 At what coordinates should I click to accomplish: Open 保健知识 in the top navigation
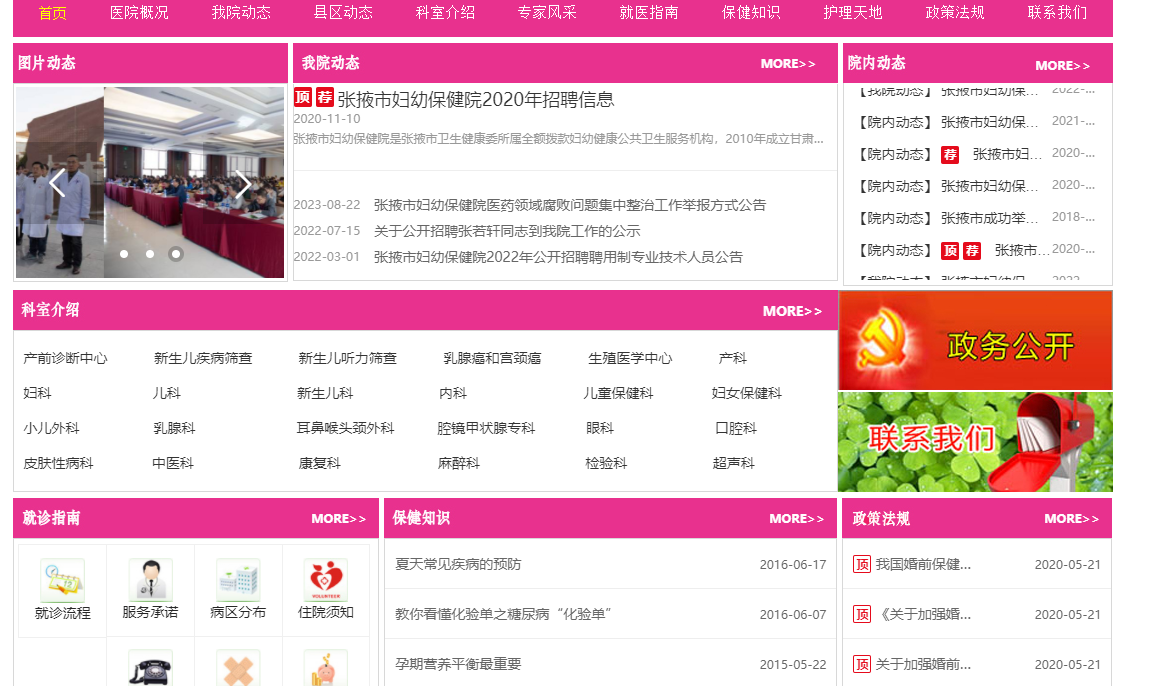(751, 13)
